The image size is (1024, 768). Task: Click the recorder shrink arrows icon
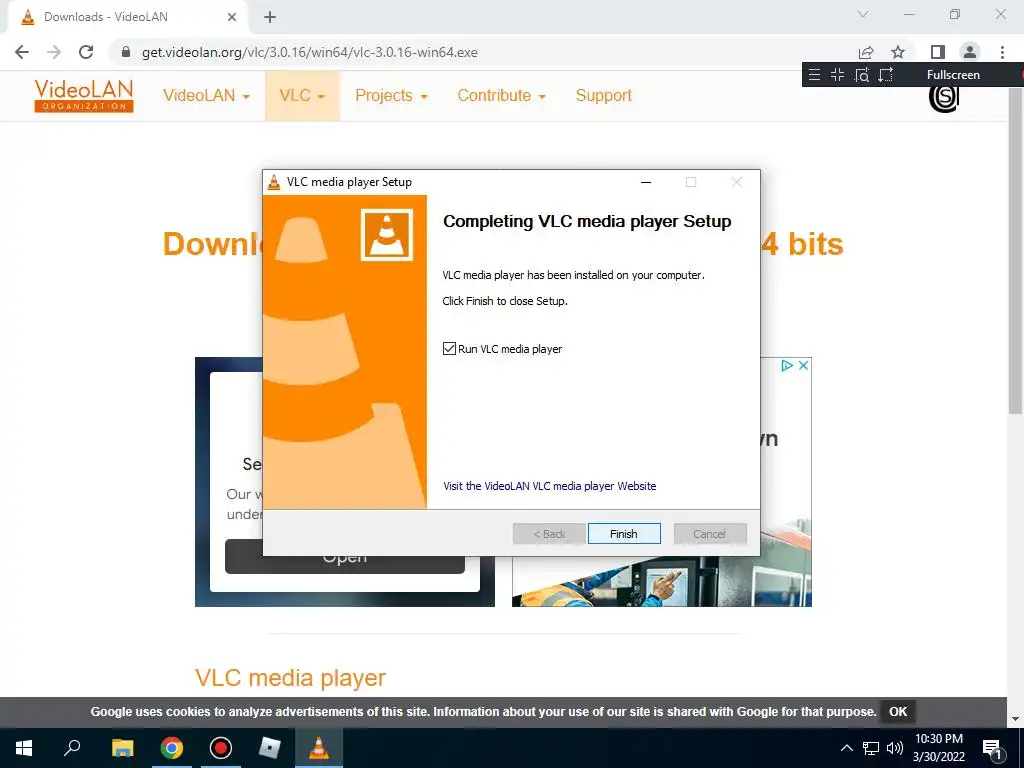[x=837, y=74]
